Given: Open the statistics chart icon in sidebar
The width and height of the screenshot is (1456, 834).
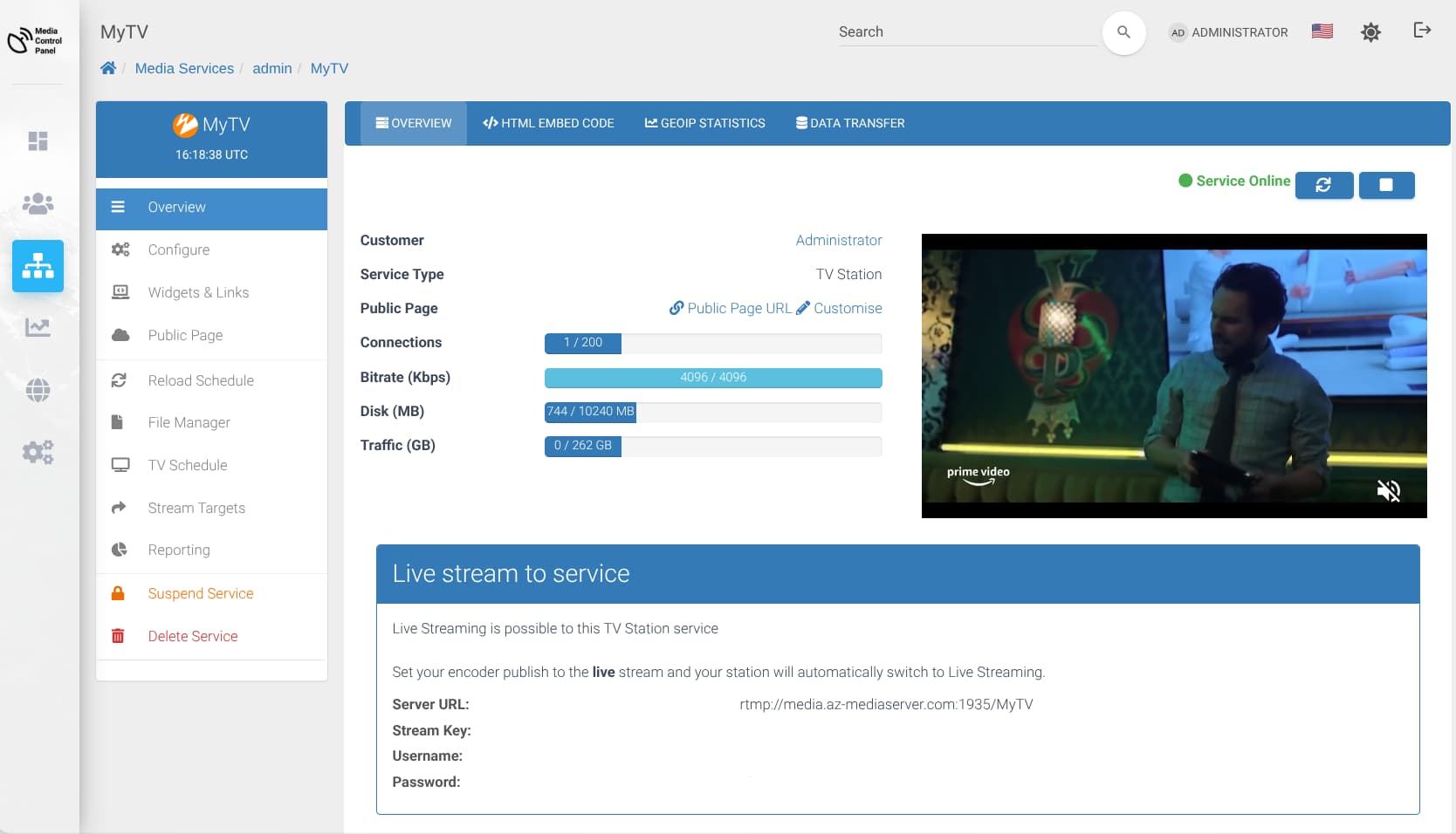Looking at the screenshot, I should 38,328.
